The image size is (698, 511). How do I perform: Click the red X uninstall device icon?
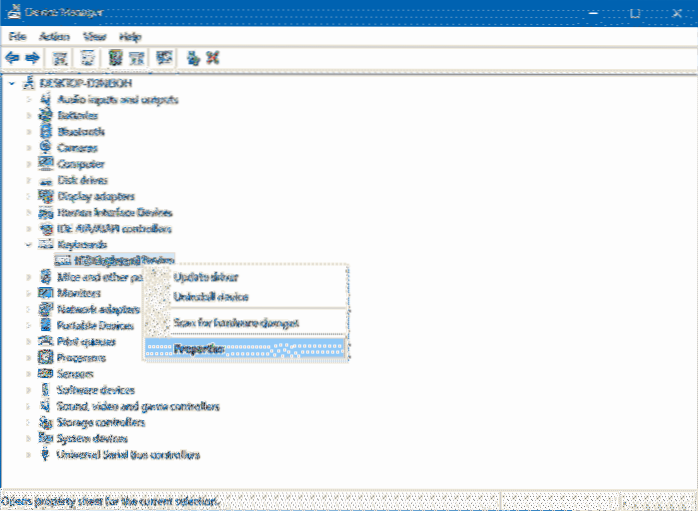pos(212,58)
